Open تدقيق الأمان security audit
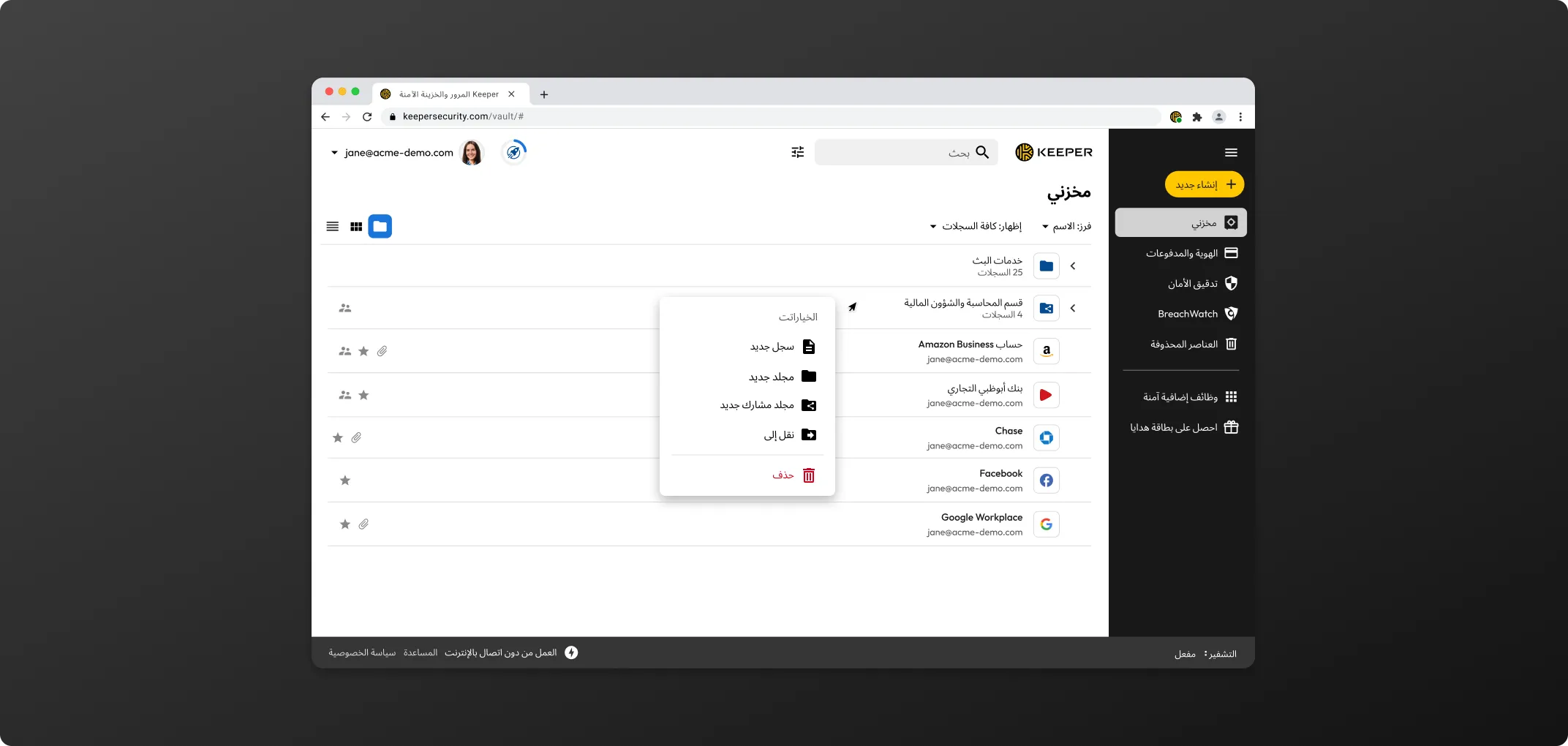The width and height of the screenshot is (1568, 746). pos(1202,283)
